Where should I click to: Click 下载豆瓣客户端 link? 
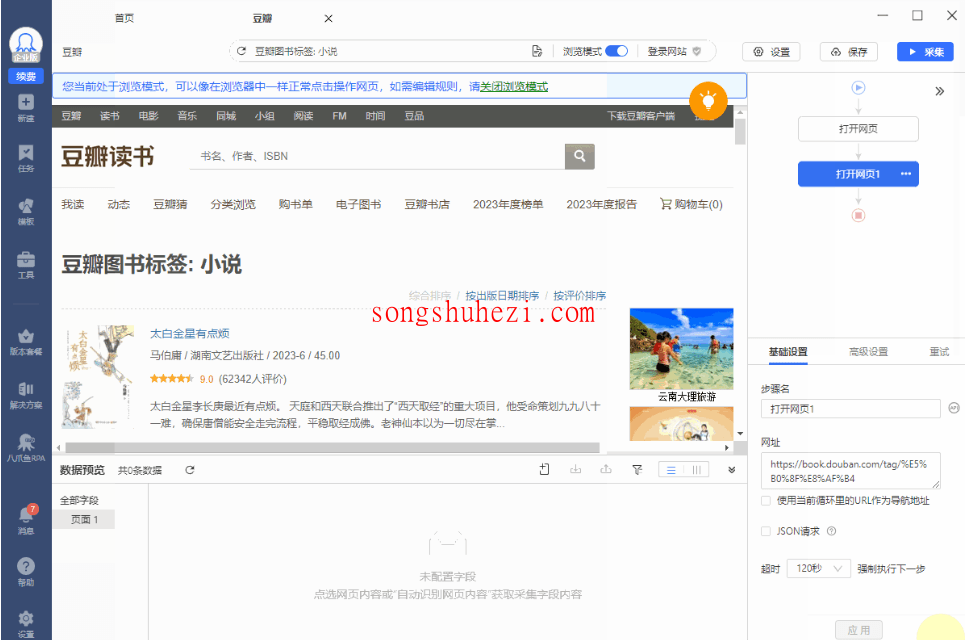(x=641, y=116)
